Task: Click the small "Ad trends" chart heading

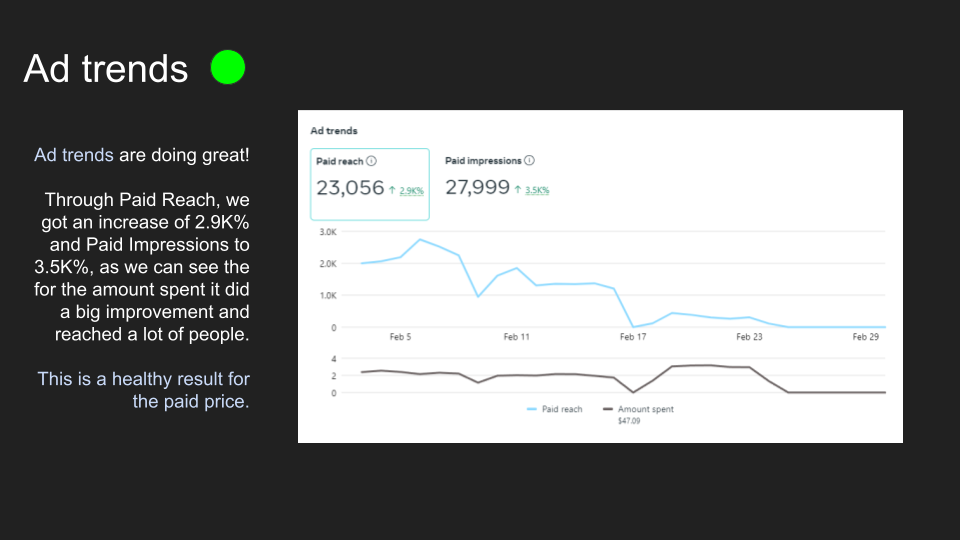Action: point(333,131)
